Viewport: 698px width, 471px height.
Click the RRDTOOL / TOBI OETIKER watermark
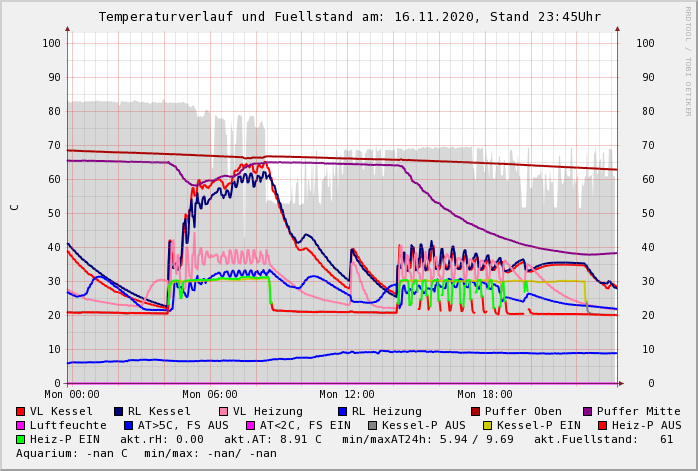click(687, 60)
